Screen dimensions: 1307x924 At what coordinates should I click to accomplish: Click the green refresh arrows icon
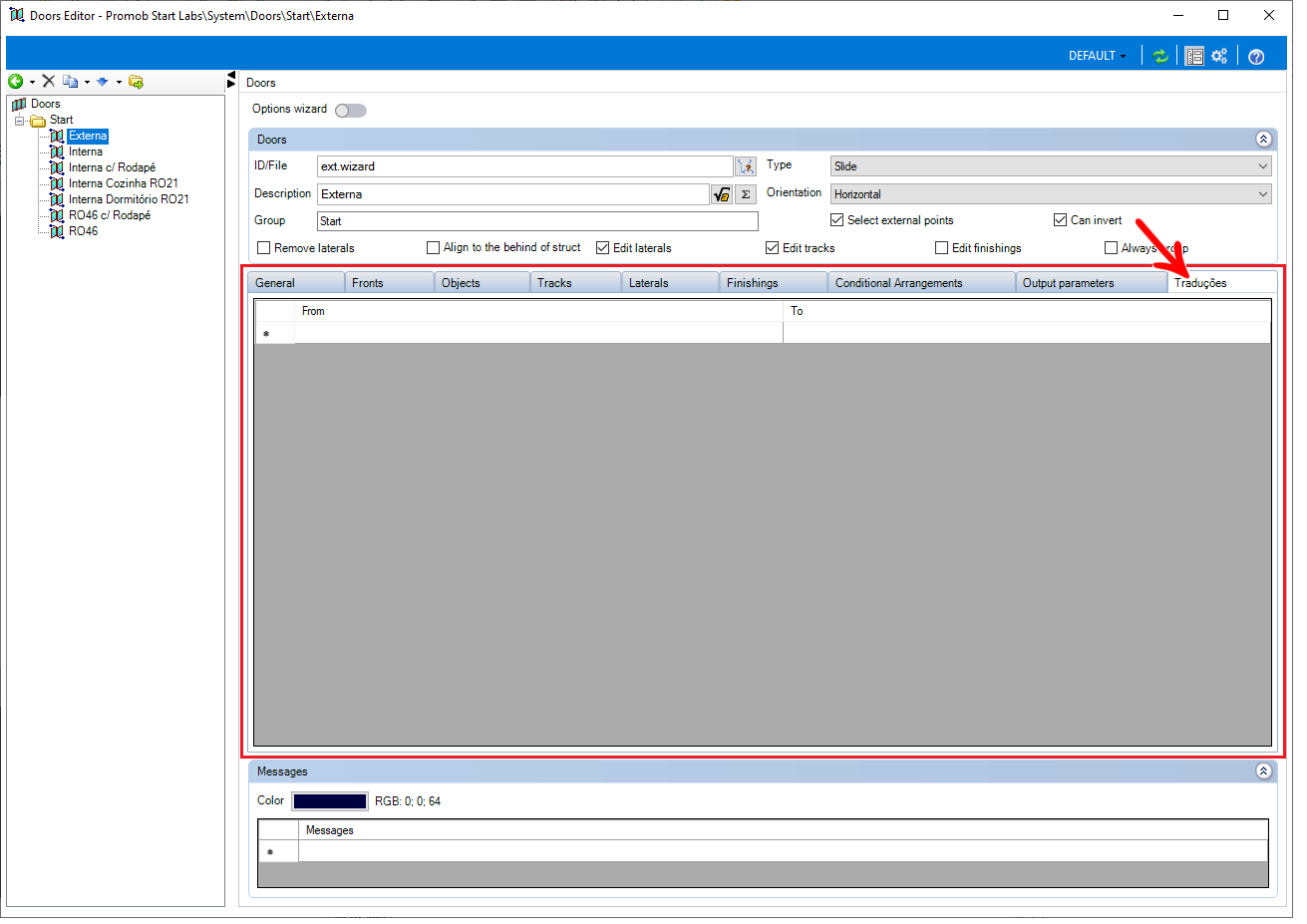pos(1160,56)
